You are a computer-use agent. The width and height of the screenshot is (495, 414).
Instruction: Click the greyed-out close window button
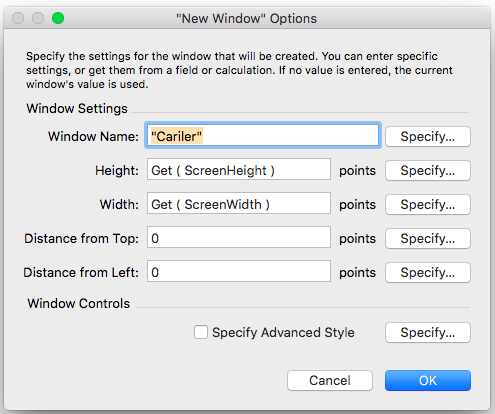(18, 18)
